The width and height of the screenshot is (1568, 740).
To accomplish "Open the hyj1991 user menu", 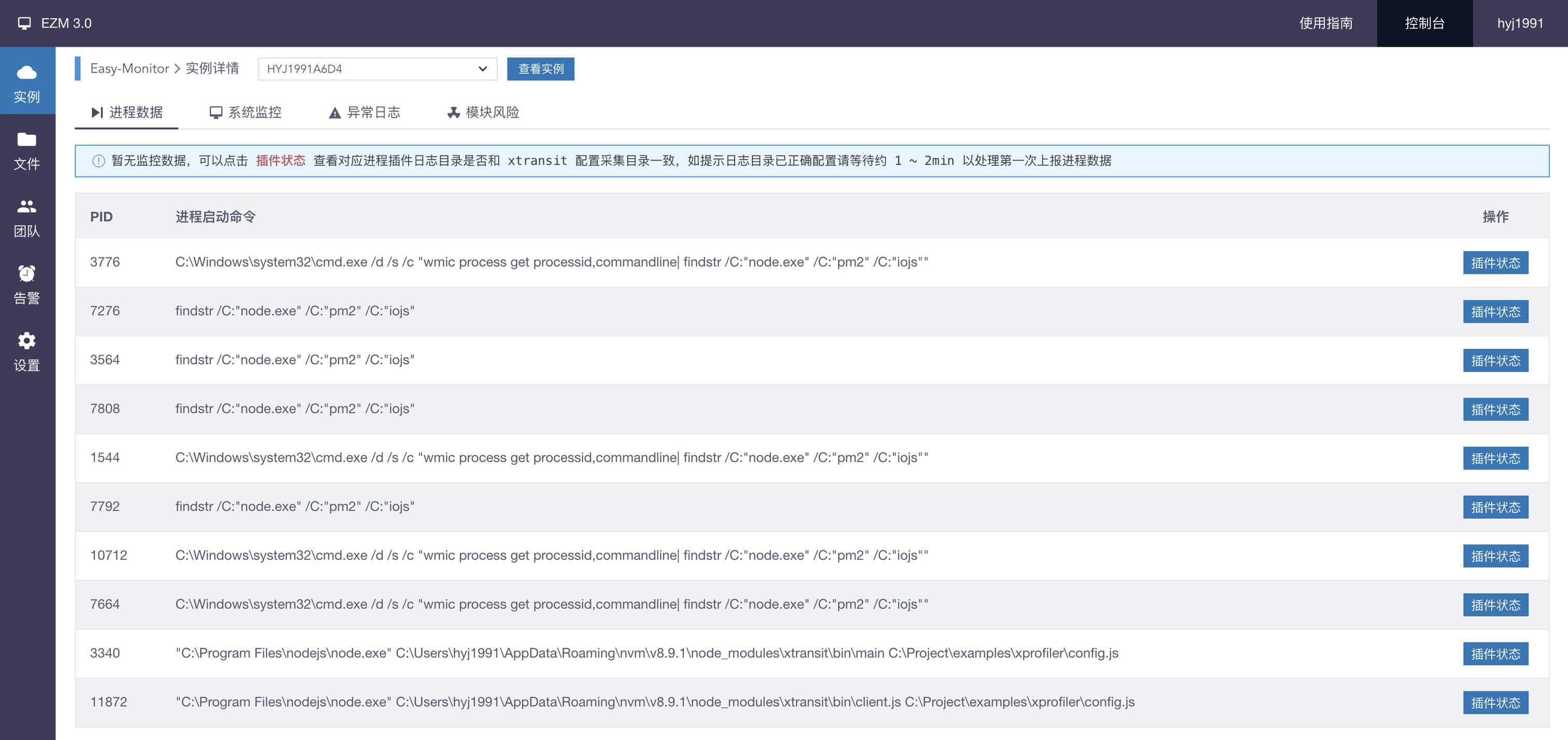I will (1519, 23).
